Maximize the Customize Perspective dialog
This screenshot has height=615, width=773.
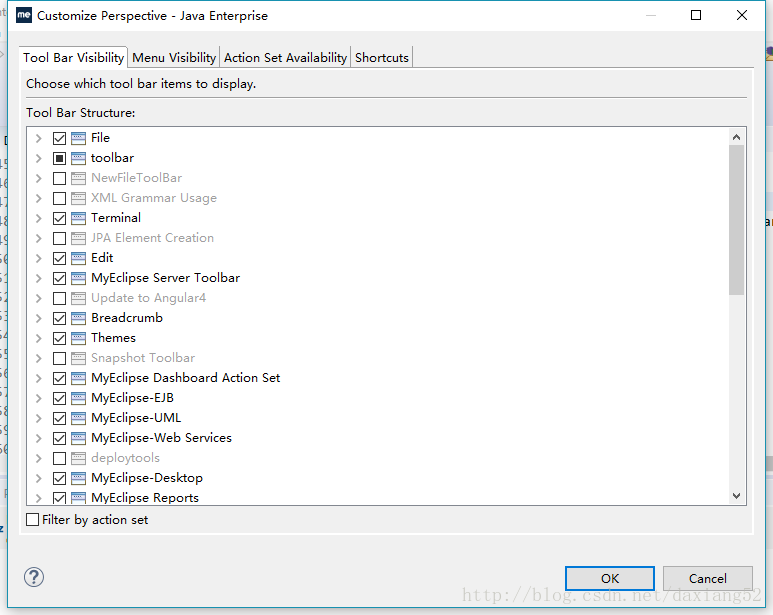coord(696,15)
